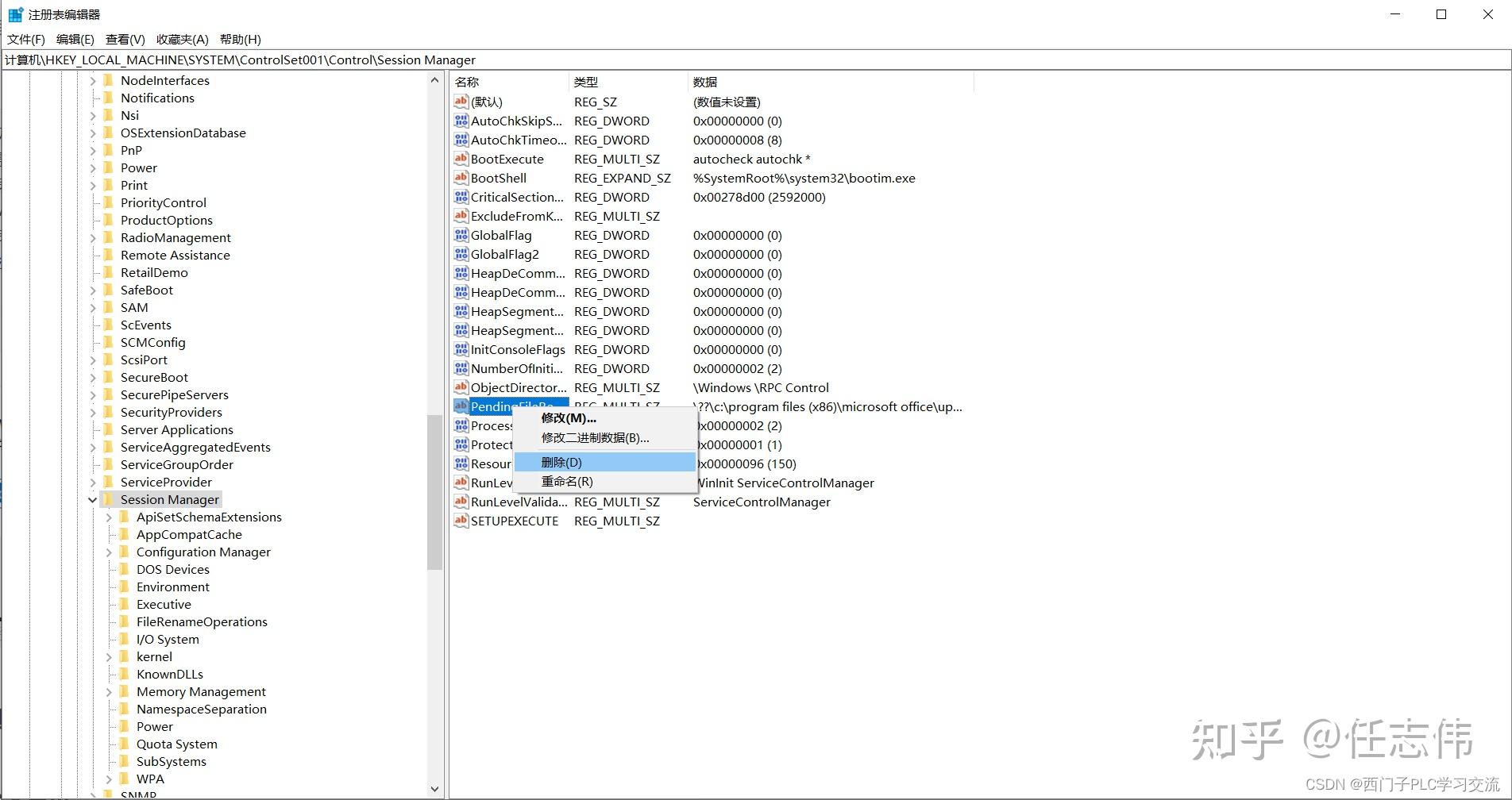Viewport: 1512px width, 800px height.
Task: Click the 名称 column header
Action: (508, 82)
